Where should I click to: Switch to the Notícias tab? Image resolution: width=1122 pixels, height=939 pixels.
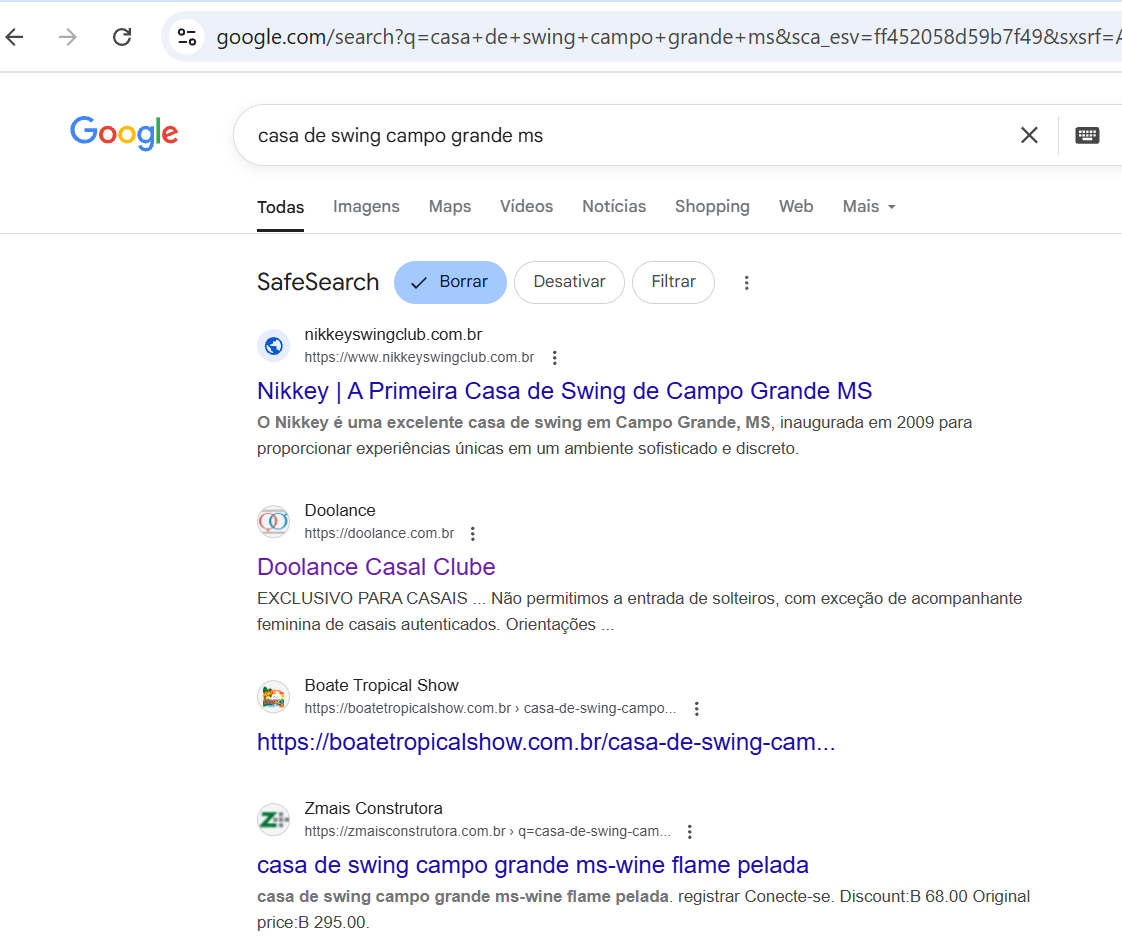click(x=613, y=206)
